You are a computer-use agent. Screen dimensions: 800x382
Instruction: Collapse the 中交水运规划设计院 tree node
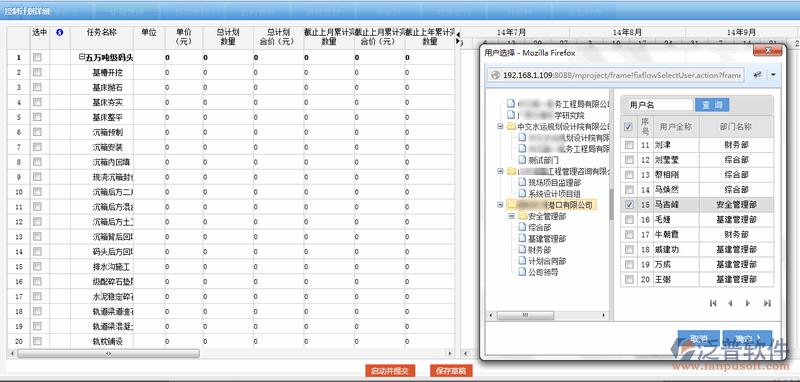click(500, 126)
